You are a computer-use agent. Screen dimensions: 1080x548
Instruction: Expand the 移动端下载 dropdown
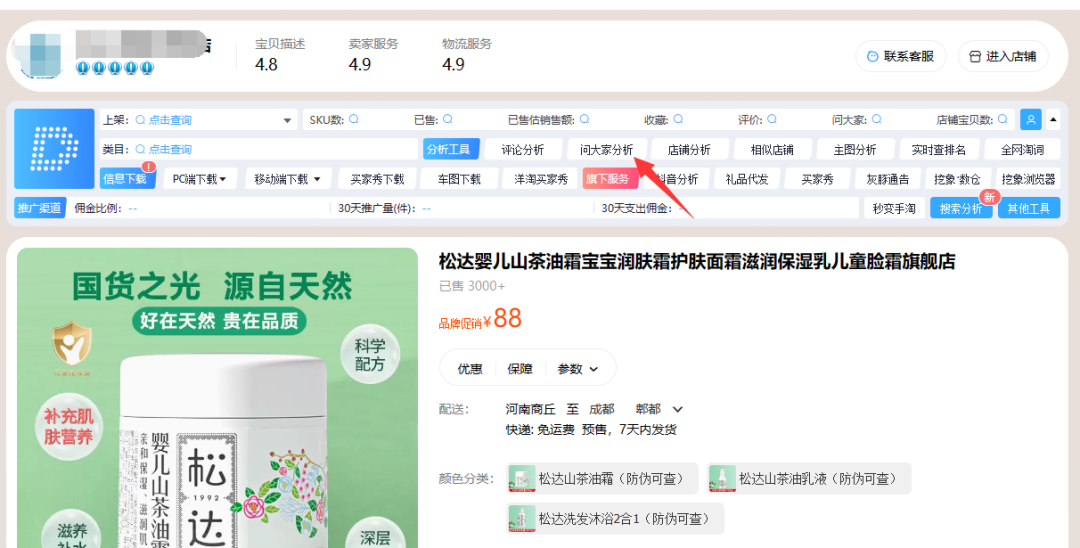[x=288, y=179]
